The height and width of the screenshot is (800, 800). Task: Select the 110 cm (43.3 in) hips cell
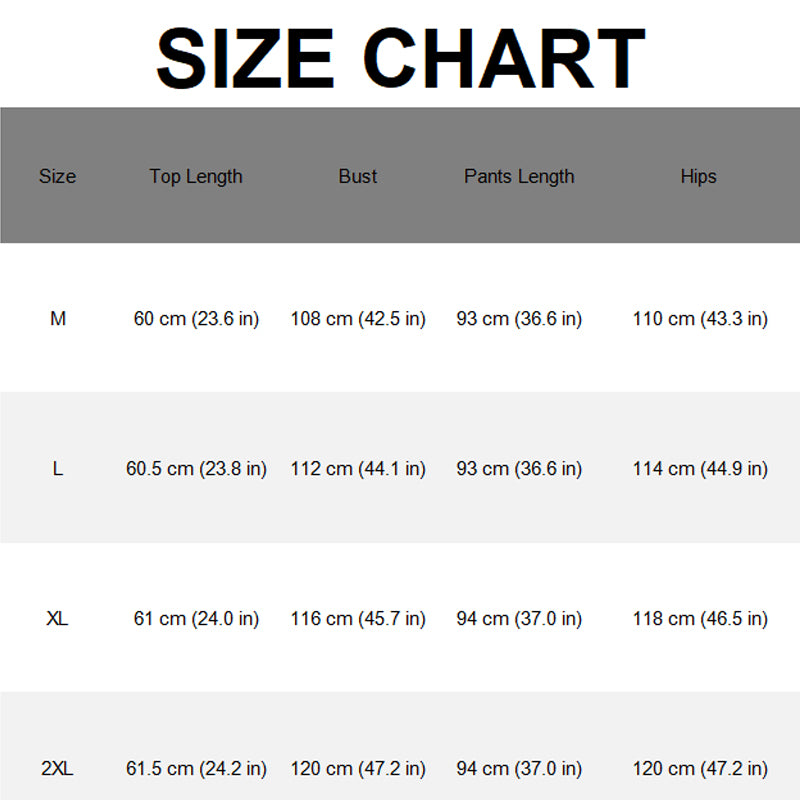701,319
